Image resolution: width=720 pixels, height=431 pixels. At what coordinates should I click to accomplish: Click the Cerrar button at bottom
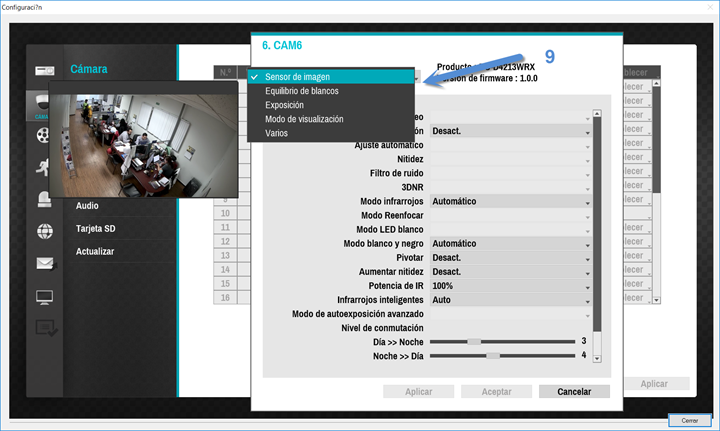(x=689, y=420)
